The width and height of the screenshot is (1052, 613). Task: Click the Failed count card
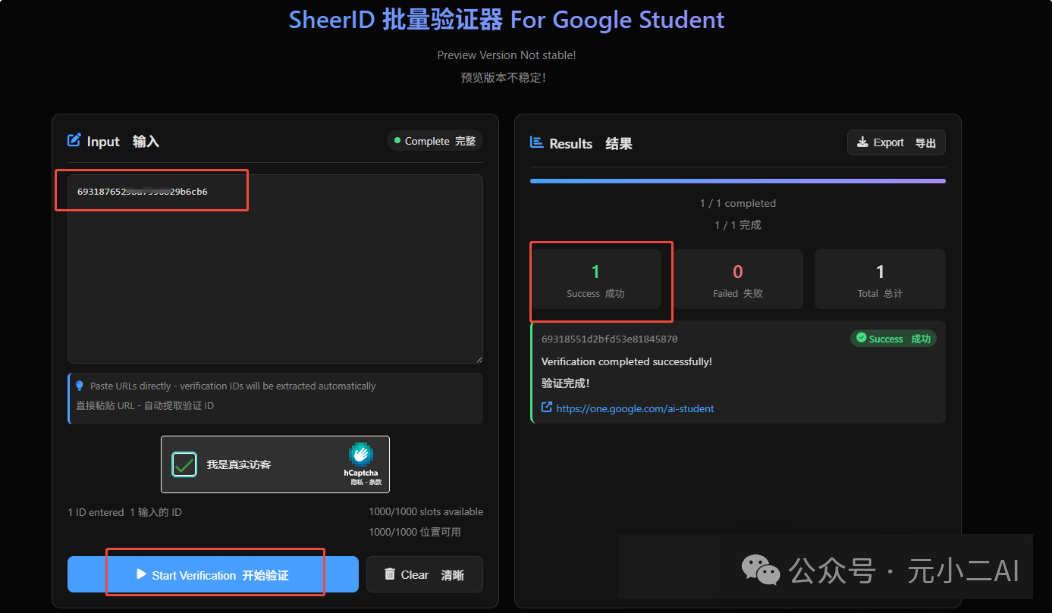pos(738,279)
